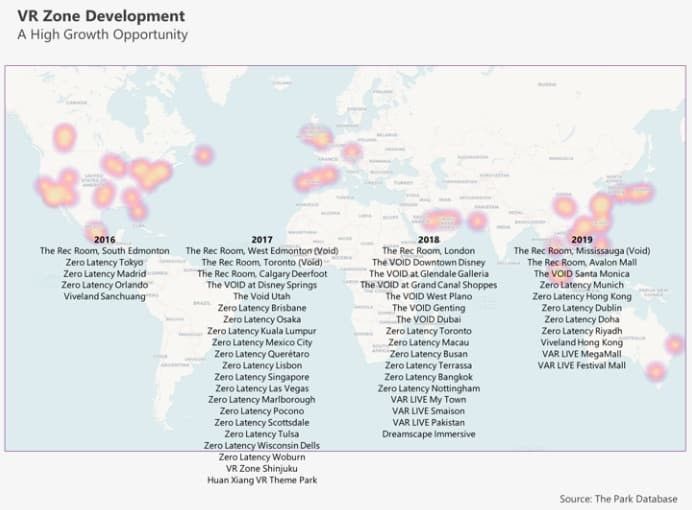Image resolution: width=692 pixels, height=510 pixels.
Task: Choose the Viveland Sanchuang entry
Action: click(x=104, y=296)
